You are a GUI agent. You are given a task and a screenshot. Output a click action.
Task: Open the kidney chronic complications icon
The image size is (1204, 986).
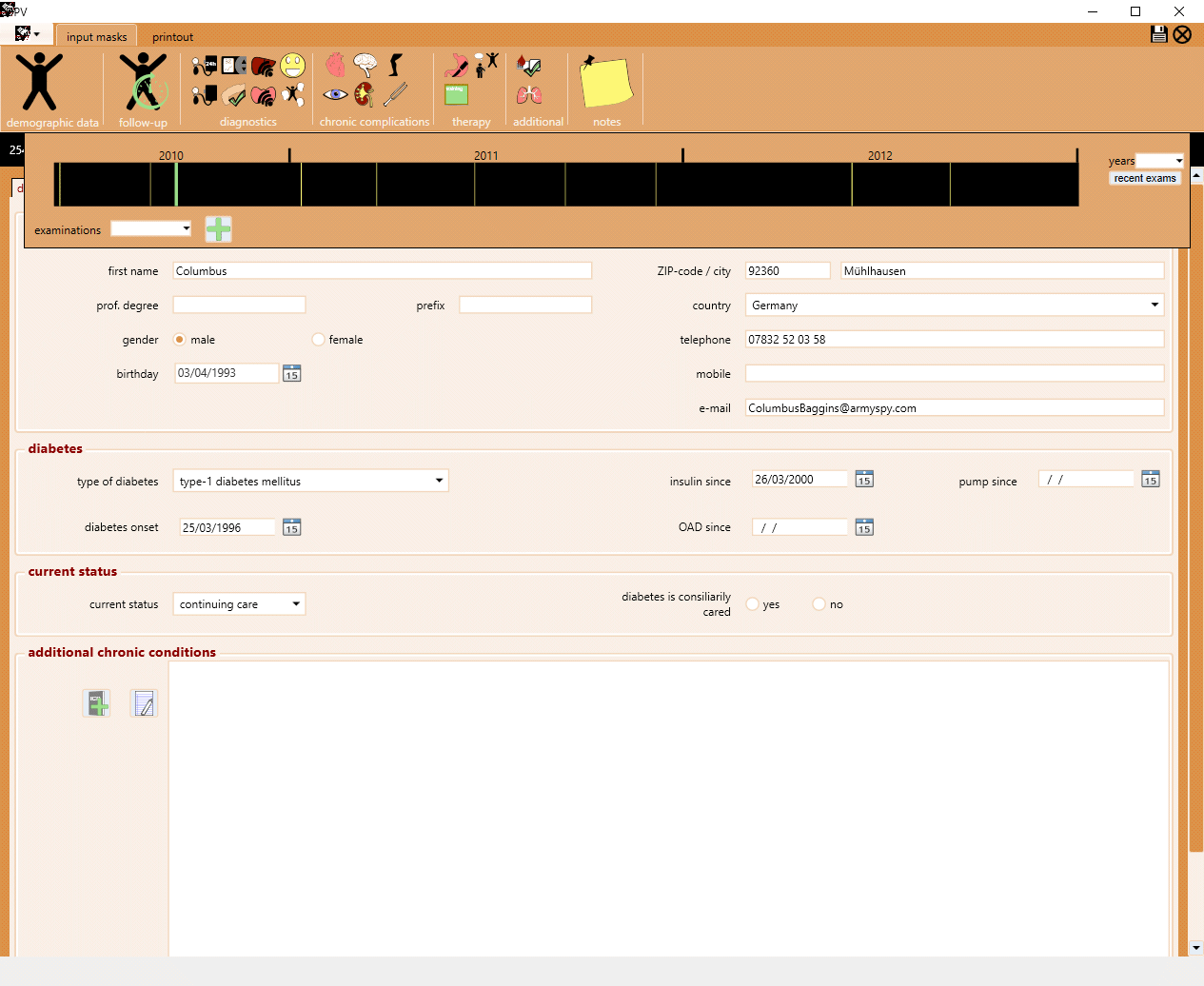point(365,94)
